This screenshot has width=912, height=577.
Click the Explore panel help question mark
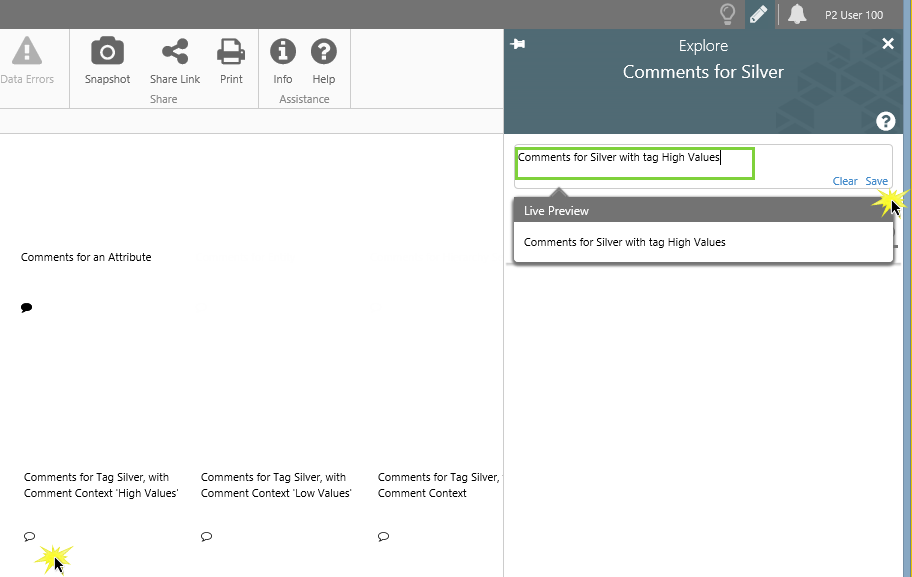[x=885, y=121]
